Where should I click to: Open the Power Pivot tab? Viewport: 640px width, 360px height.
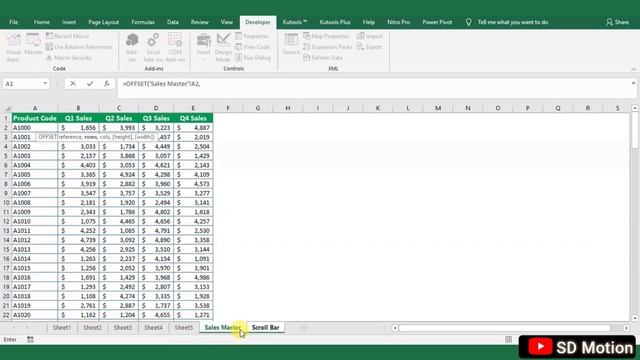pos(437,22)
